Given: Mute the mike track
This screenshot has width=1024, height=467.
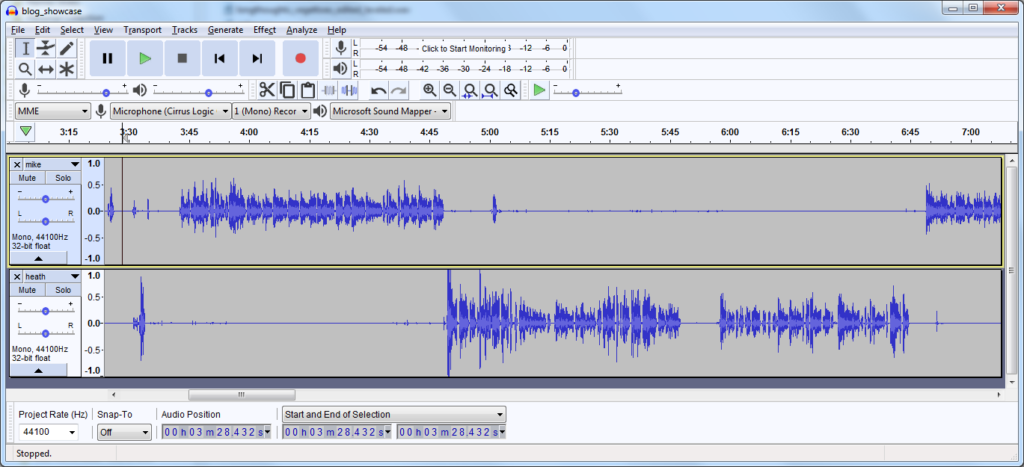Looking at the screenshot, I should click(x=27, y=177).
